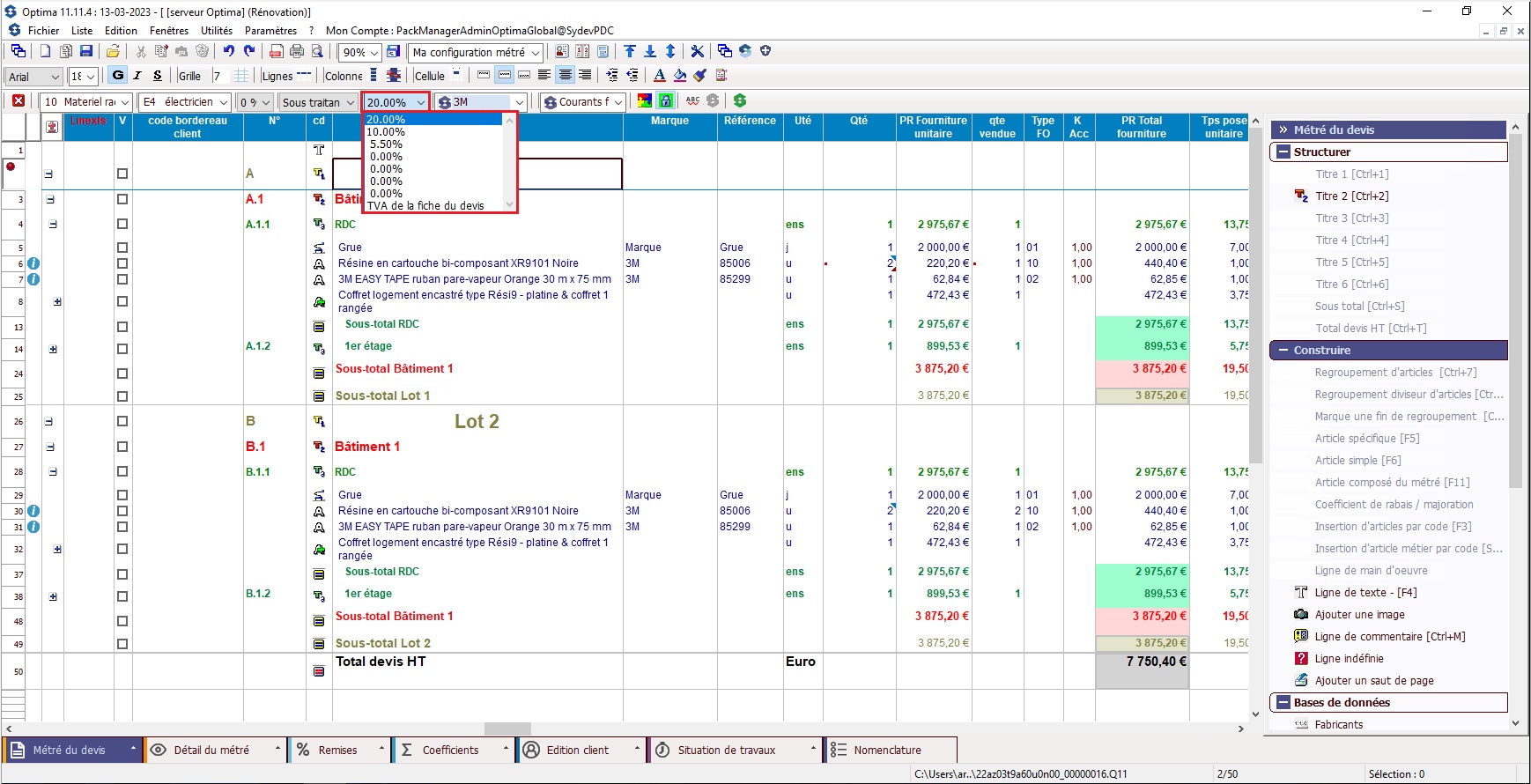Check V box on Sous-total Lot 1 row
1531x784 pixels.
122,396
